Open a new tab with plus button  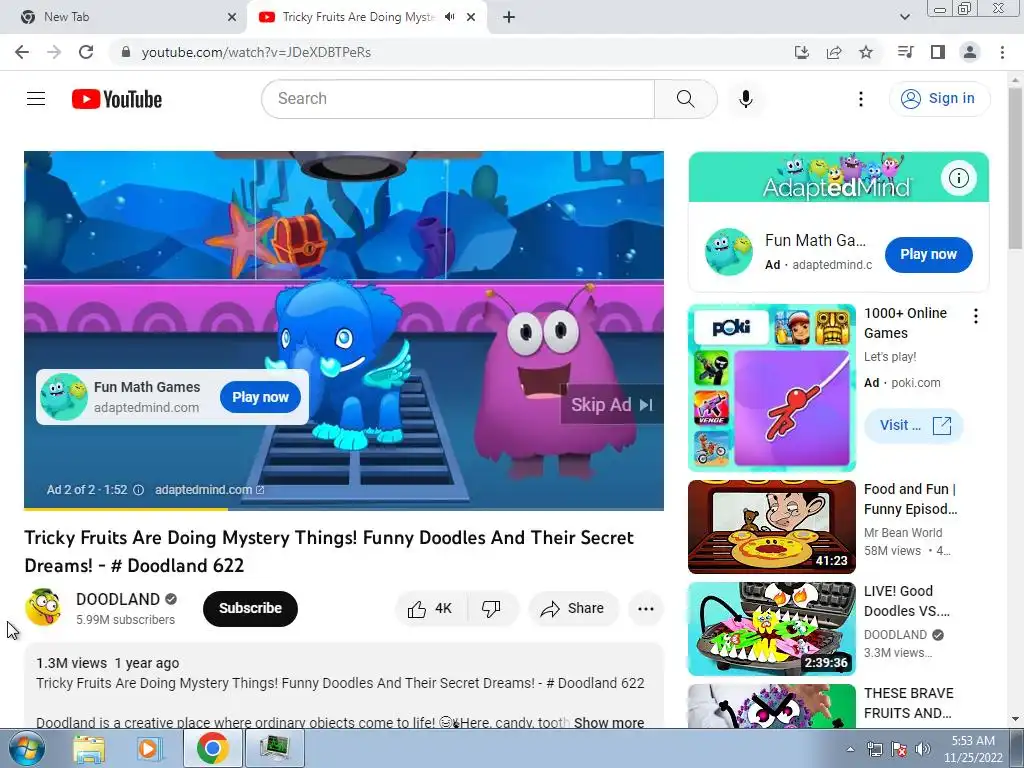click(x=509, y=17)
